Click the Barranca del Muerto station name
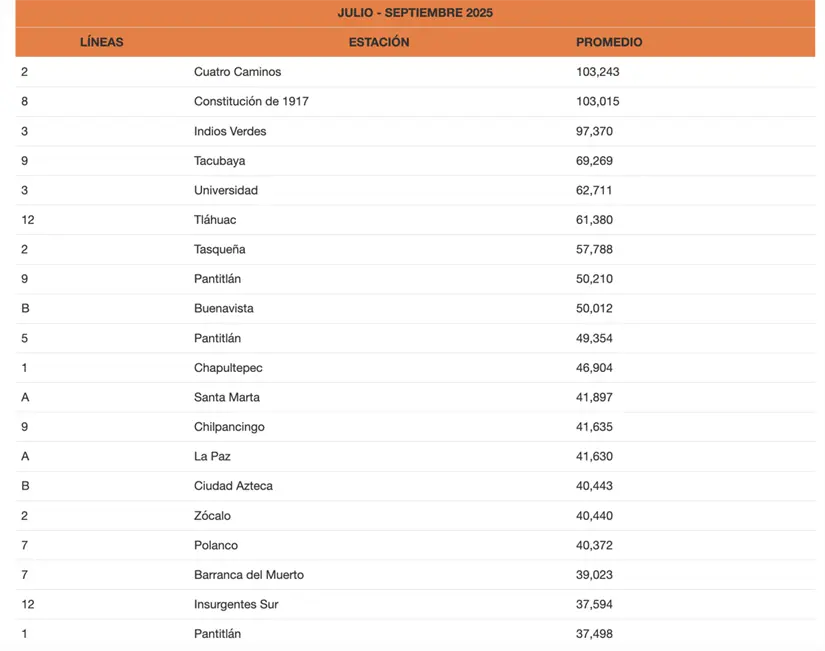This screenshot has width=825, height=651. click(x=249, y=575)
